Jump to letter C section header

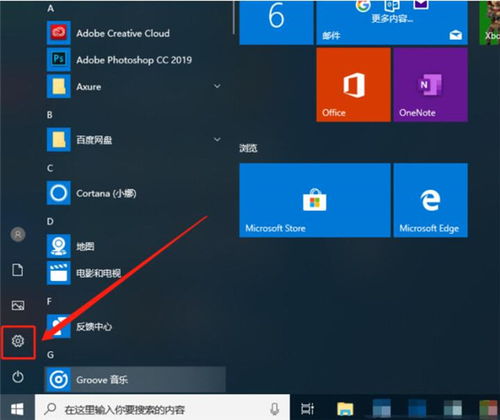coord(50,168)
